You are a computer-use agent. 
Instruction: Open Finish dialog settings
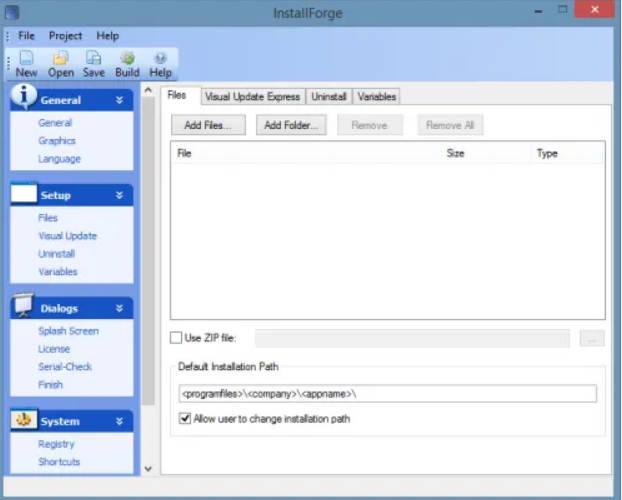click(x=50, y=385)
